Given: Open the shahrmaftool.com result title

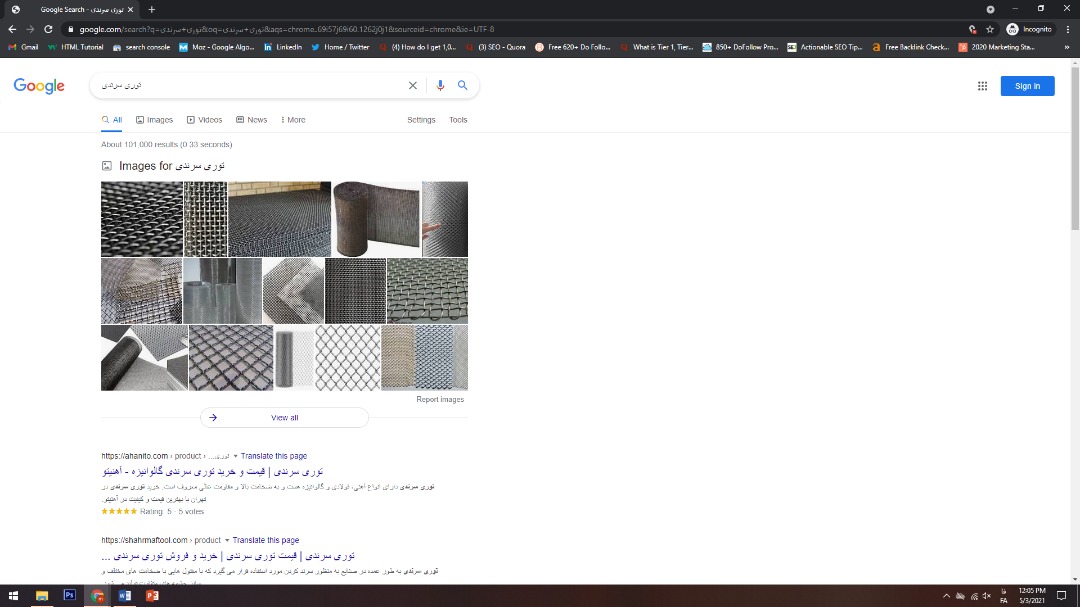Looking at the screenshot, I should tap(228, 556).
